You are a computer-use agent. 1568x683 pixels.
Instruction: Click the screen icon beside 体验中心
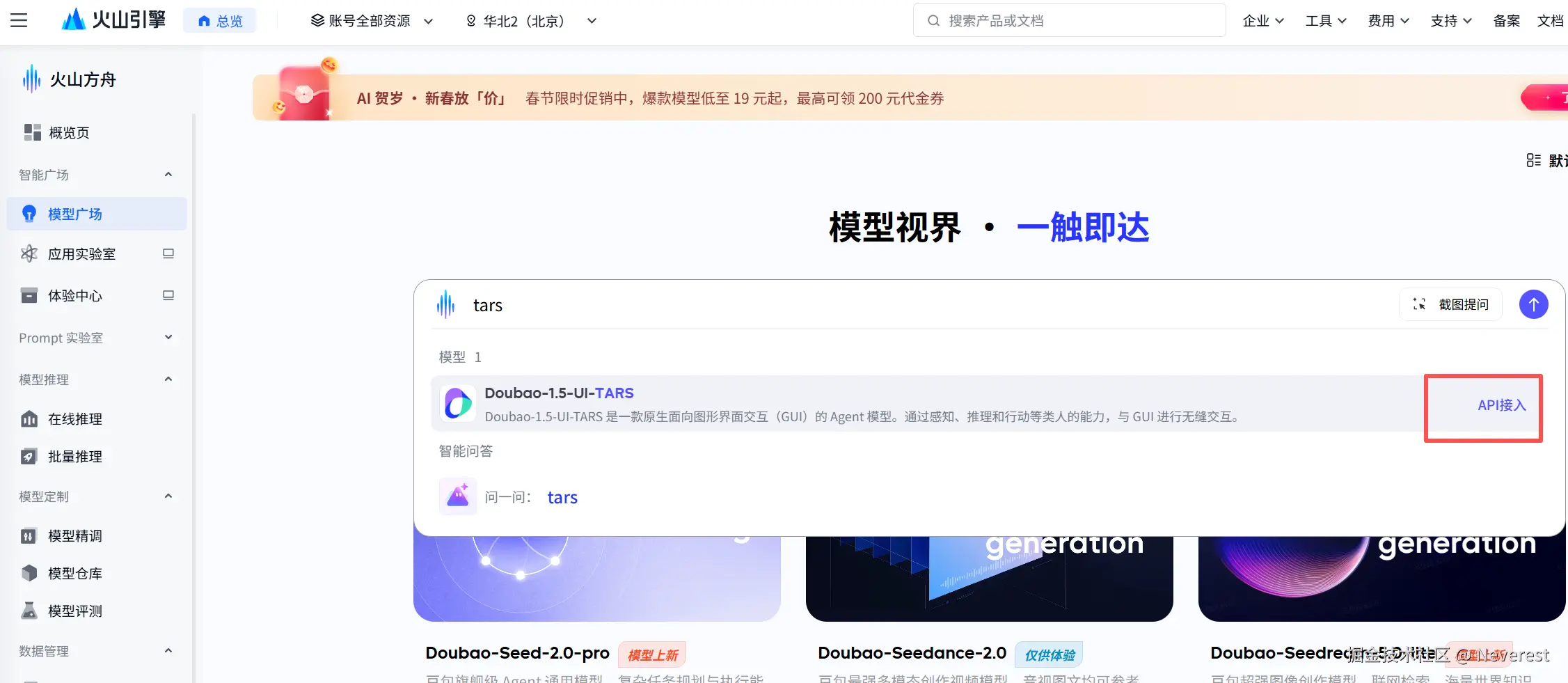pos(168,295)
